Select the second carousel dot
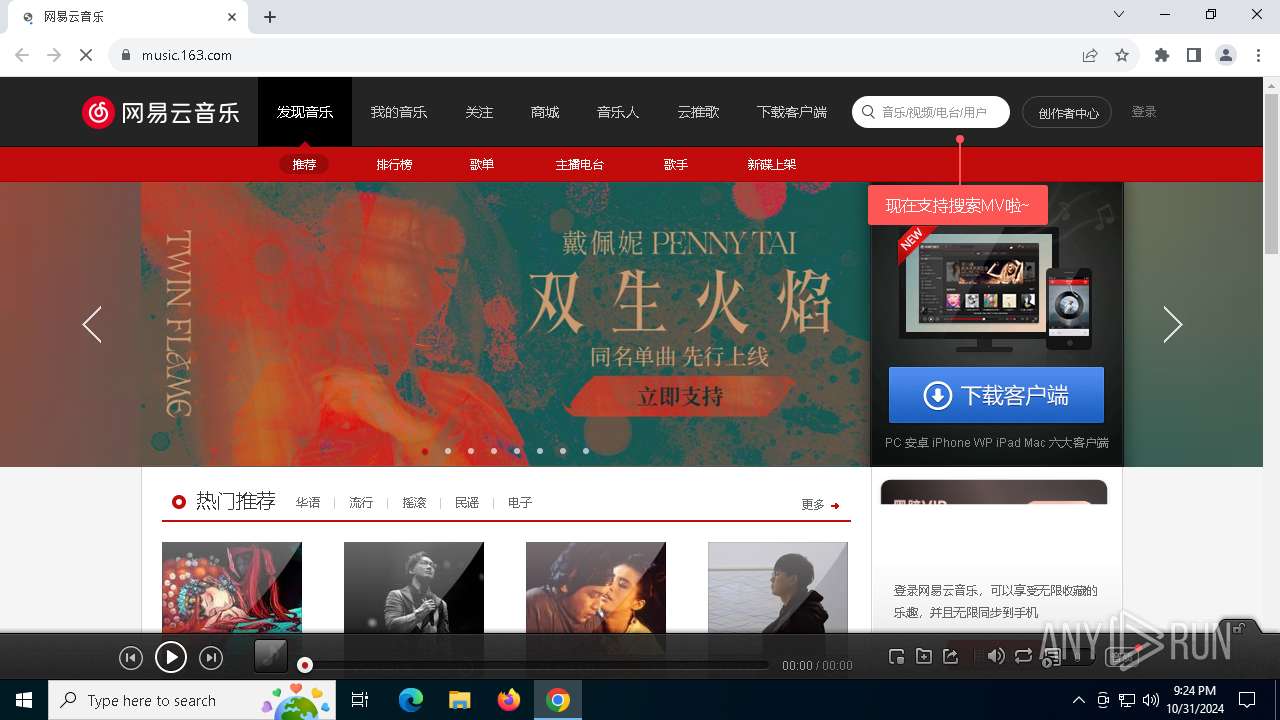1280x720 pixels. pyautogui.click(x=448, y=451)
